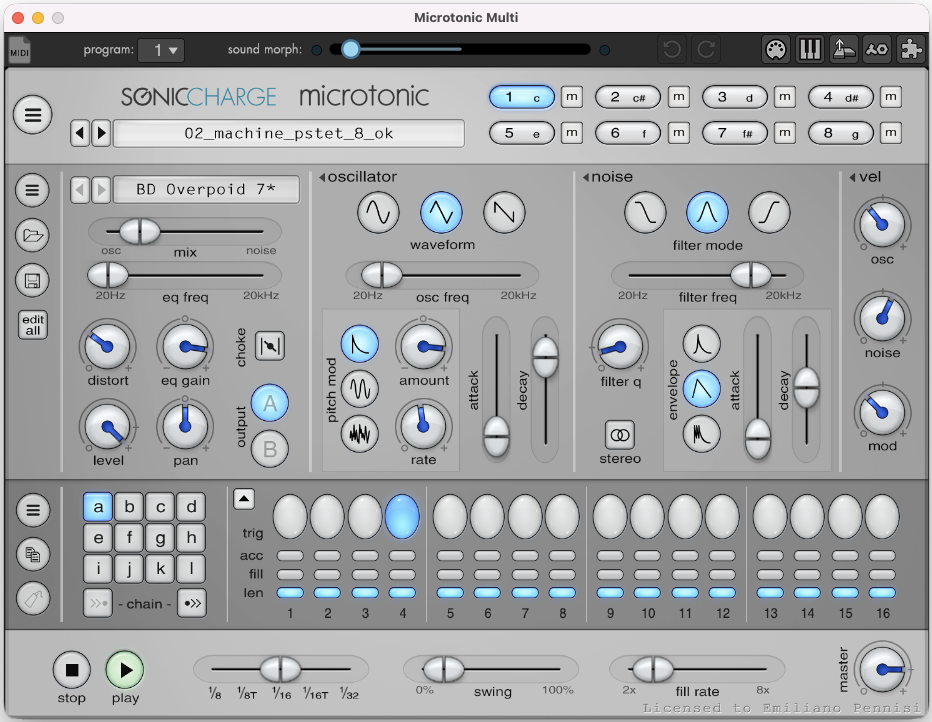Screen dimensions: 932x722
Task: Click the redo arrow in top bar
Action: (706, 49)
